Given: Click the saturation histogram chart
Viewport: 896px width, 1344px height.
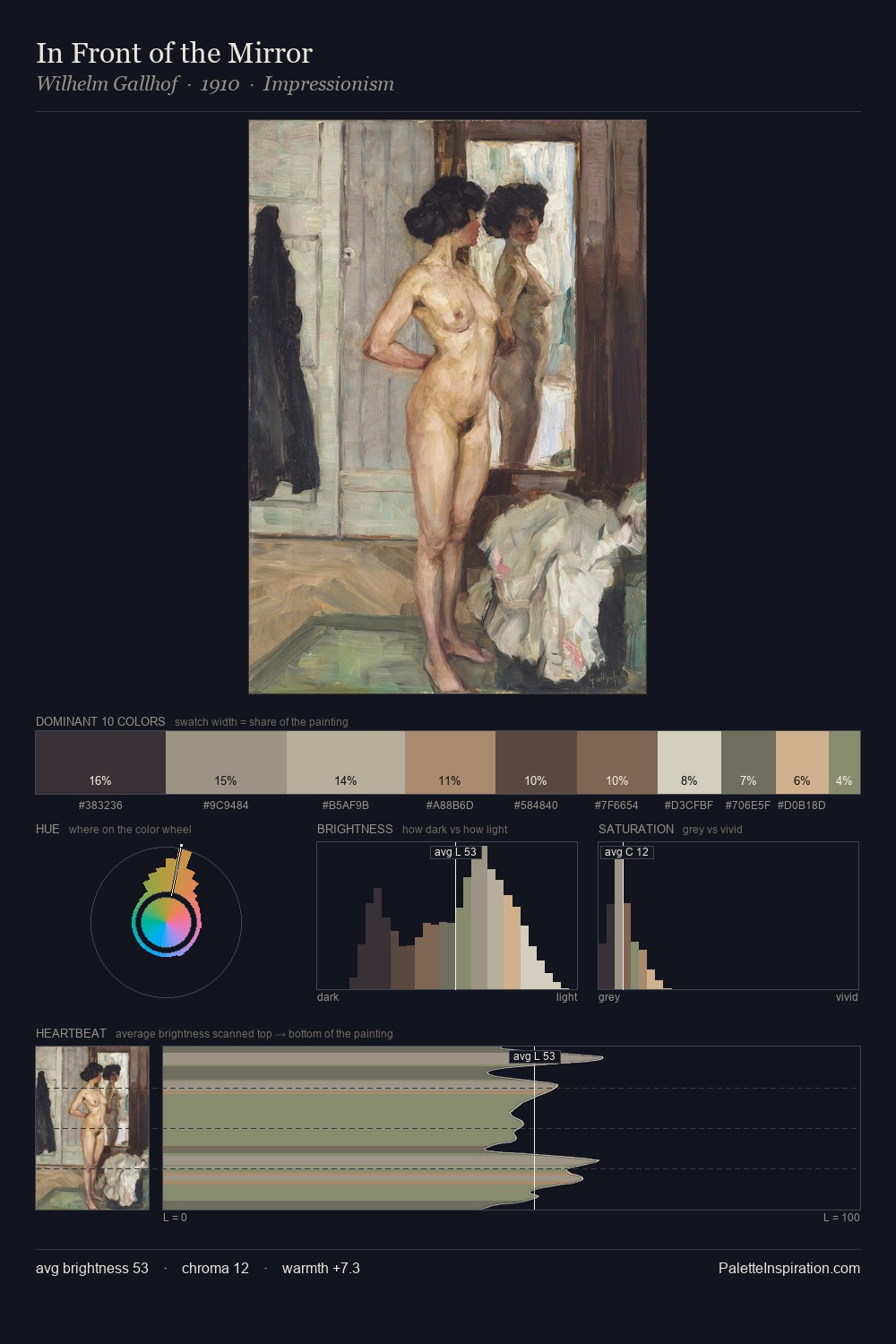Looking at the screenshot, I should coord(728,916).
